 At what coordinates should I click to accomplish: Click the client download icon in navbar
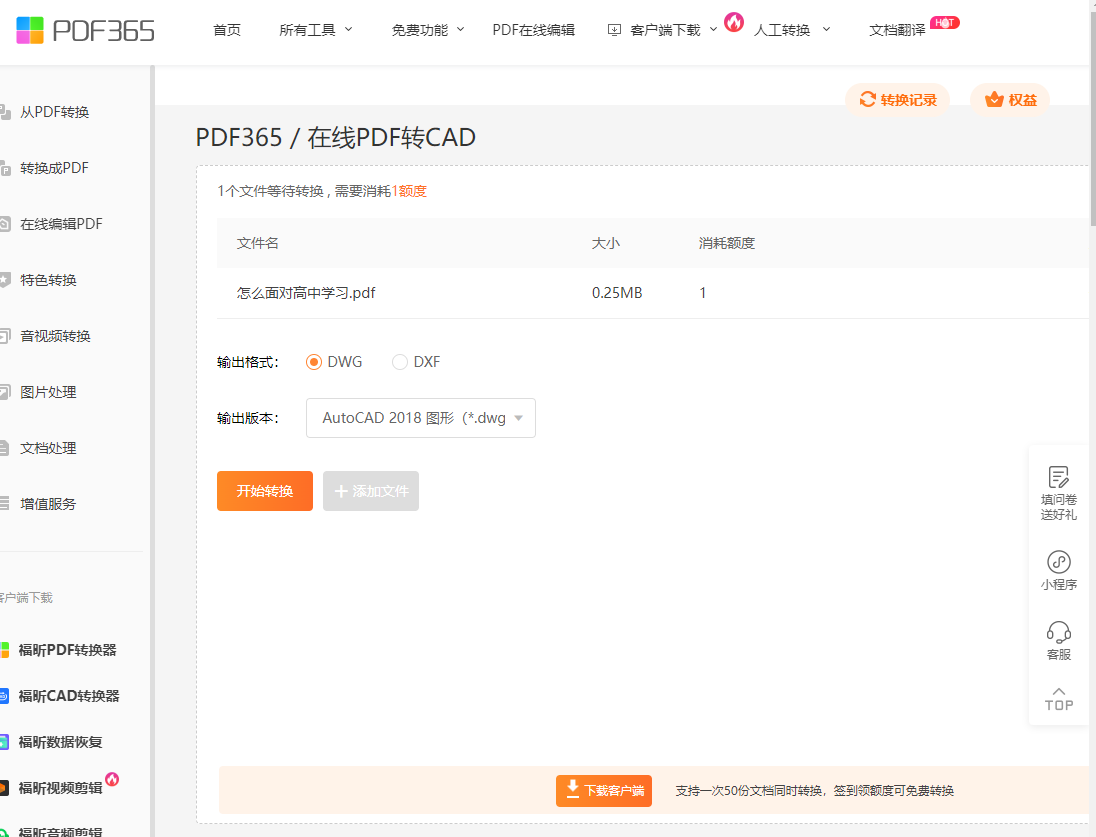(614, 29)
